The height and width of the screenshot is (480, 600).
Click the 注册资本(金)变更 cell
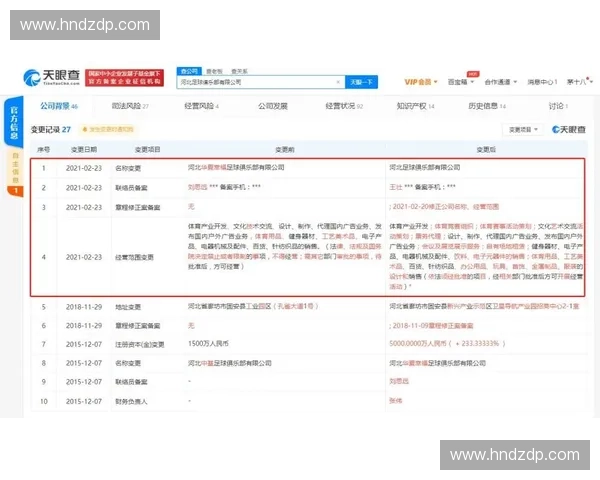[x=140, y=344]
